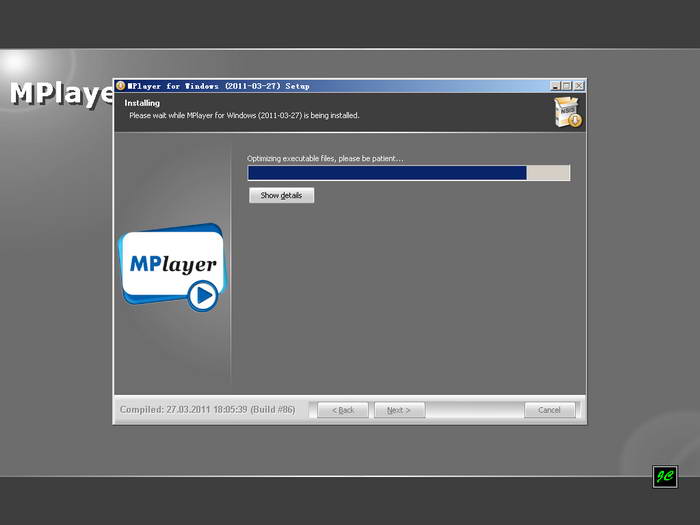Close the MPlayer Setup window
700x525 pixels.
(579, 86)
